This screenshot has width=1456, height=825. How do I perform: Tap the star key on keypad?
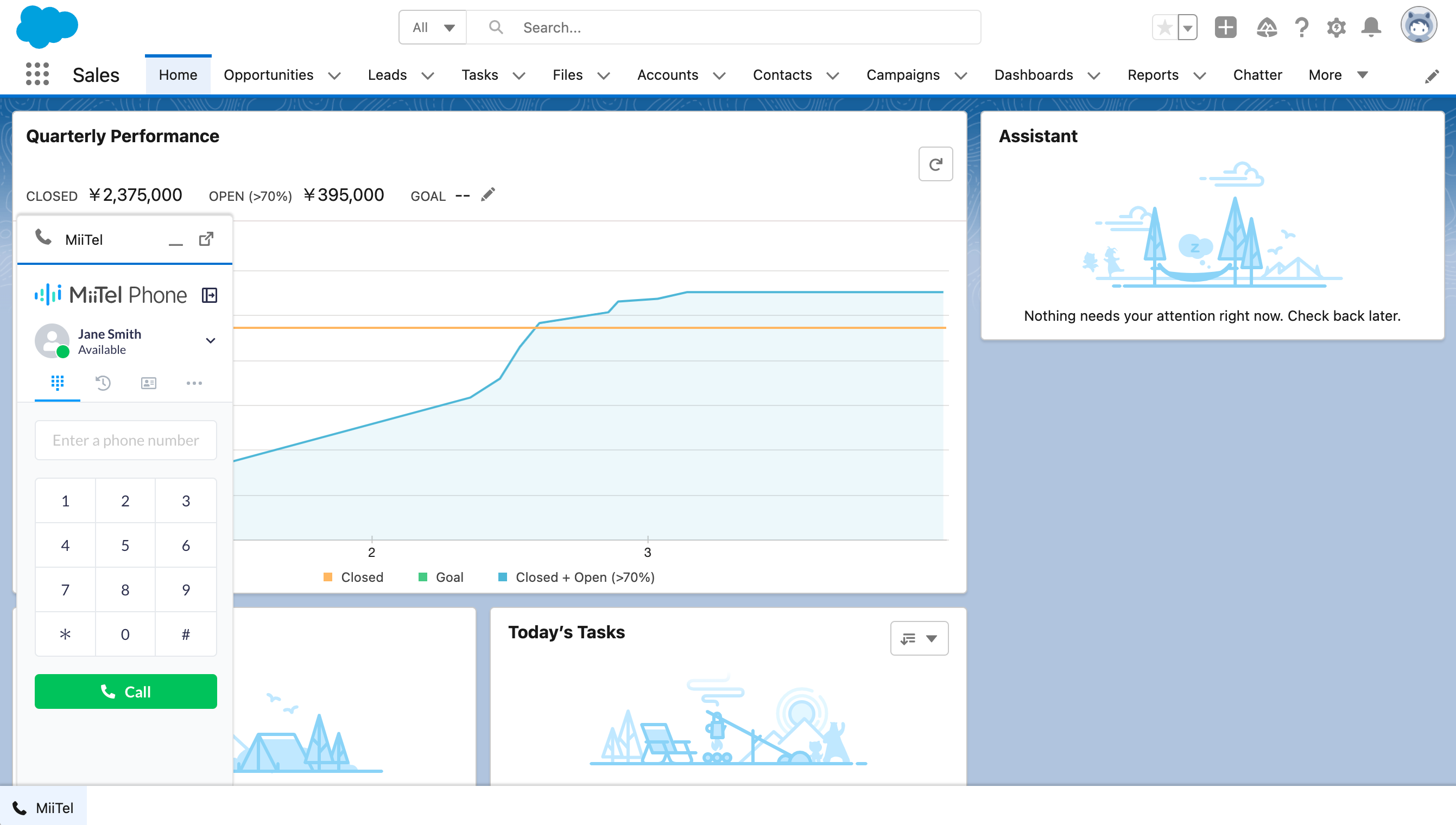[x=65, y=634]
